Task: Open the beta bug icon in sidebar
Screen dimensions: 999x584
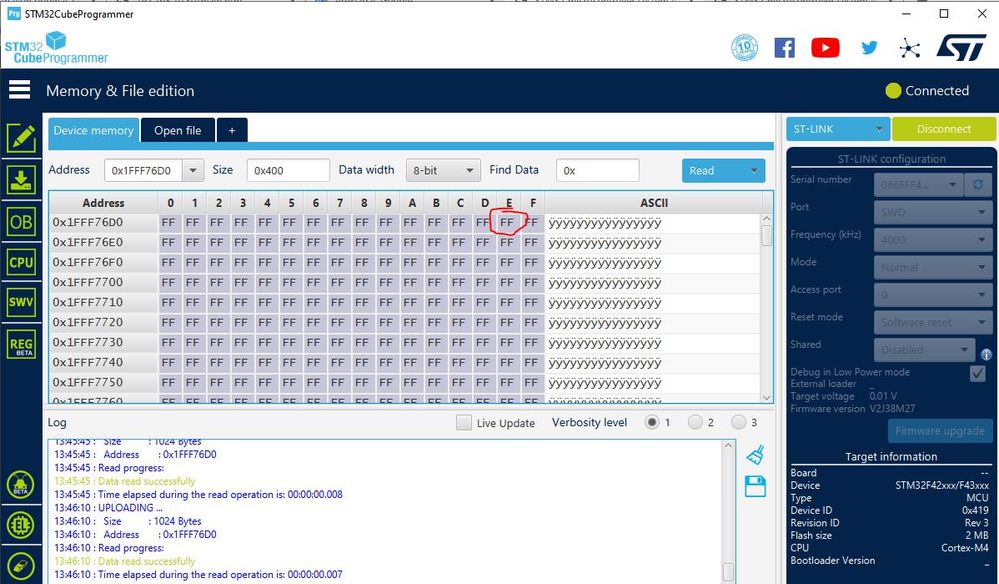Action: pos(20,485)
